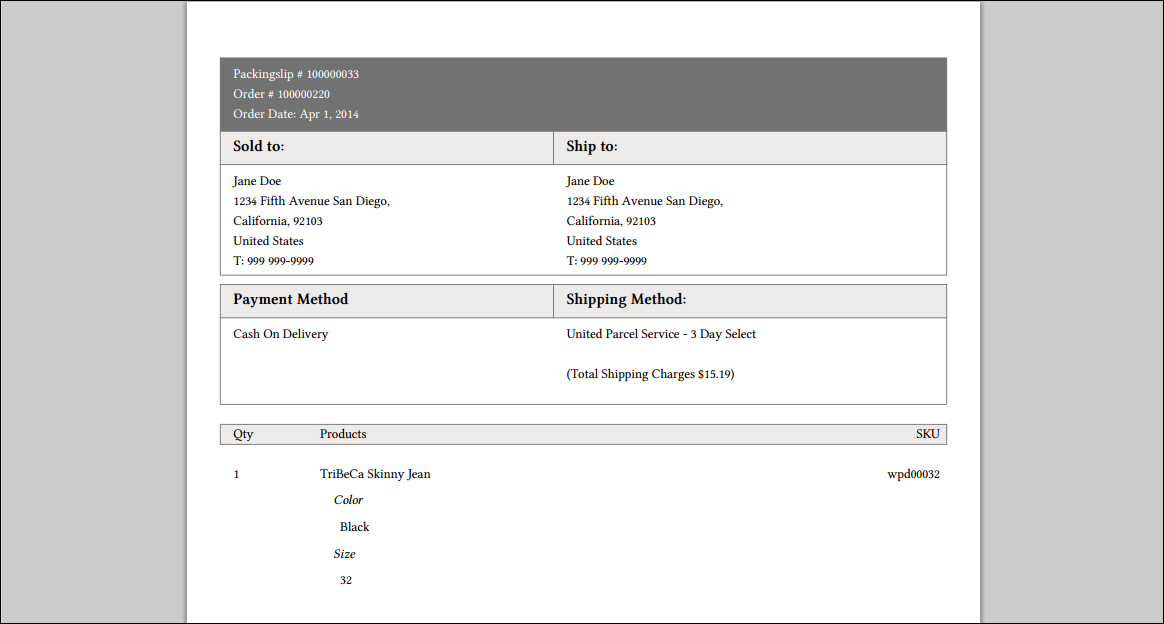Click the Ship to California, 92103 line

(611, 221)
